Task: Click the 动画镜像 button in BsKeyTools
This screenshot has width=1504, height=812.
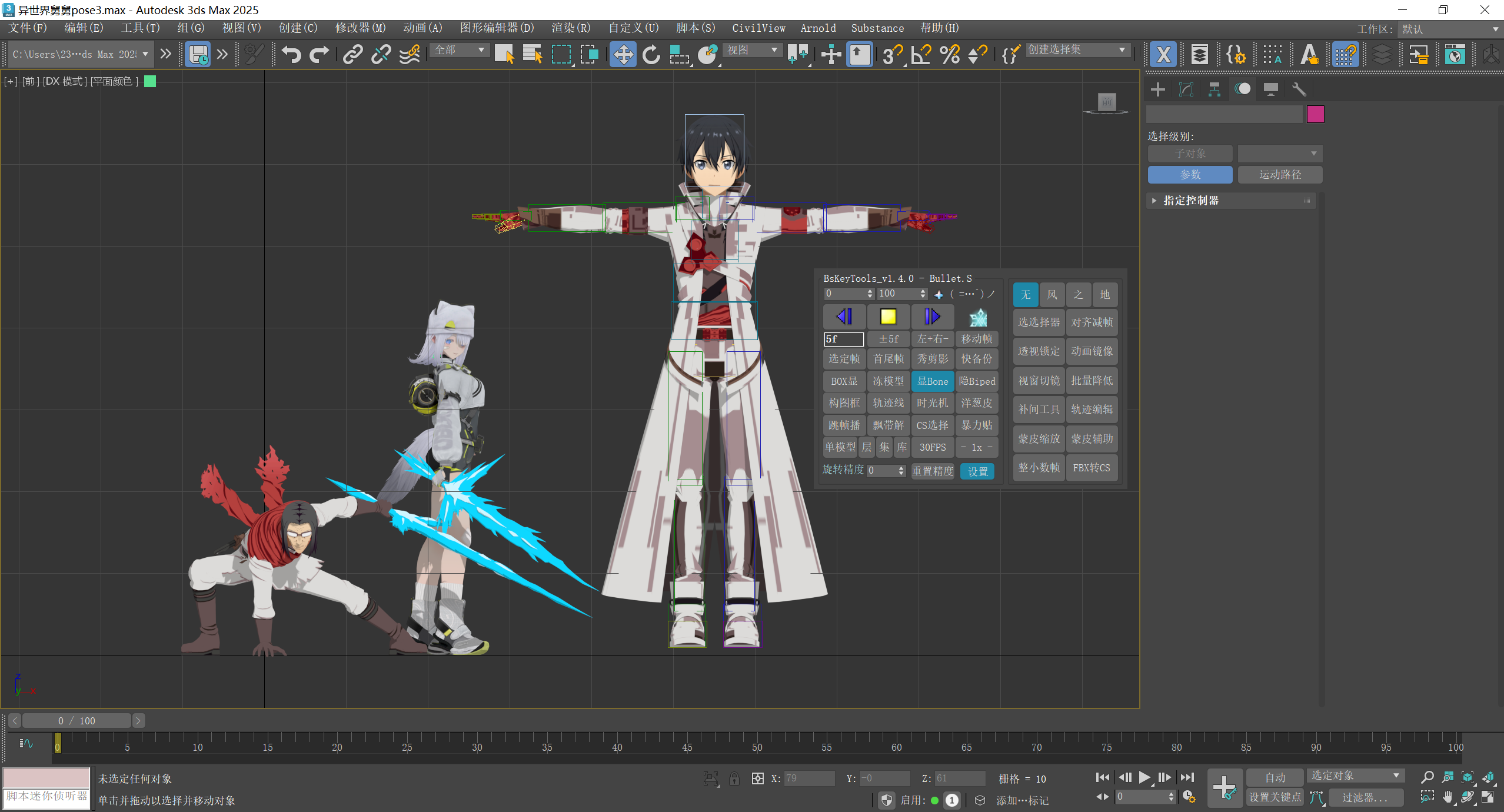Action: pyautogui.click(x=1092, y=351)
